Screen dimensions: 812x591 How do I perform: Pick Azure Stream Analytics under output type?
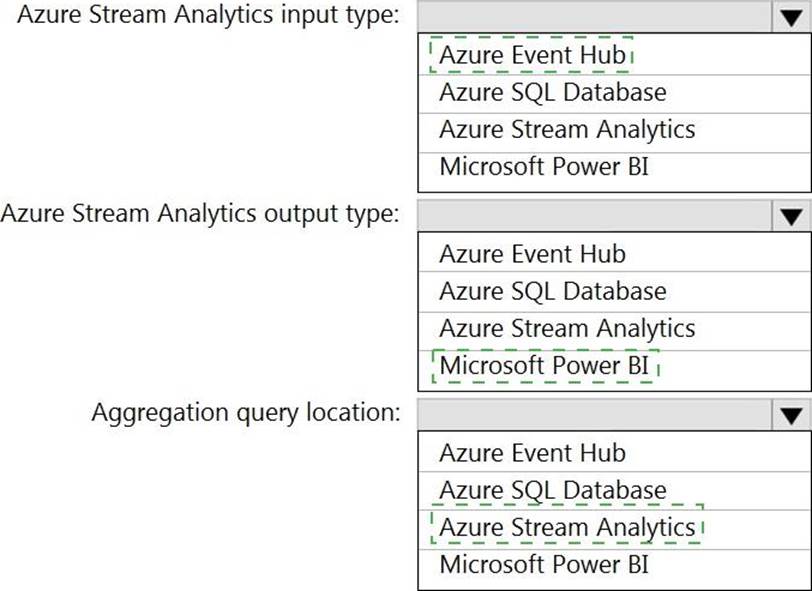click(x=566, y=328)
